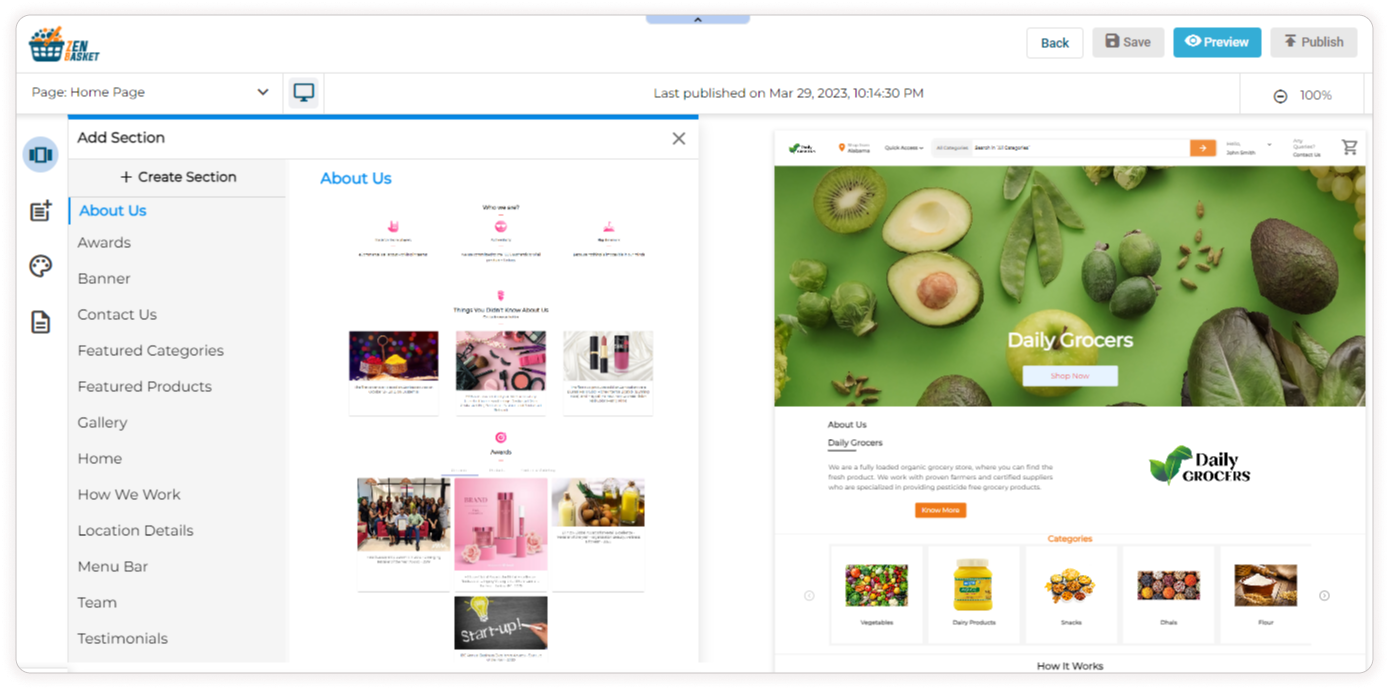The width and height of the screenshot is (1389, 690).
Task: Open the add content sidebar icon
Action: [x=40, y=211]
